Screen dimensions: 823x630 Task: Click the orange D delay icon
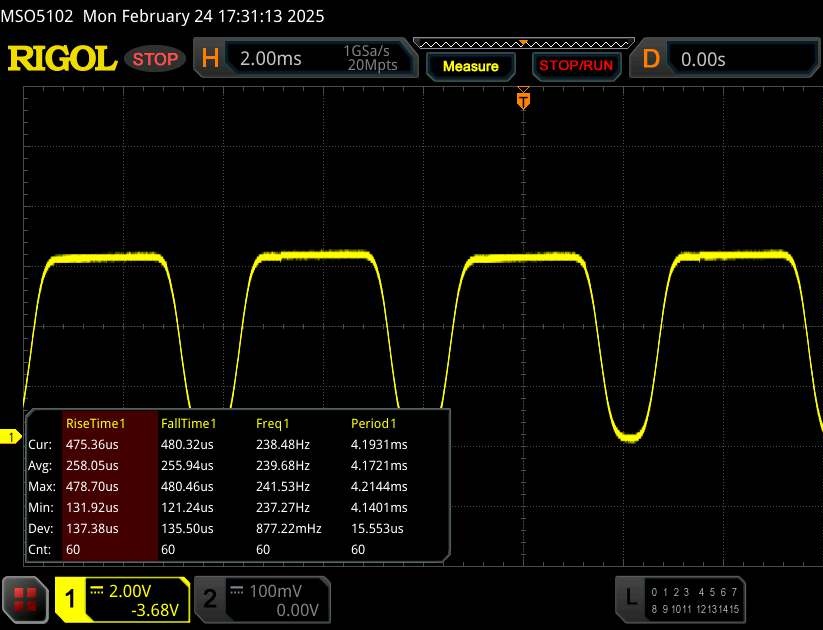[651, 58]
